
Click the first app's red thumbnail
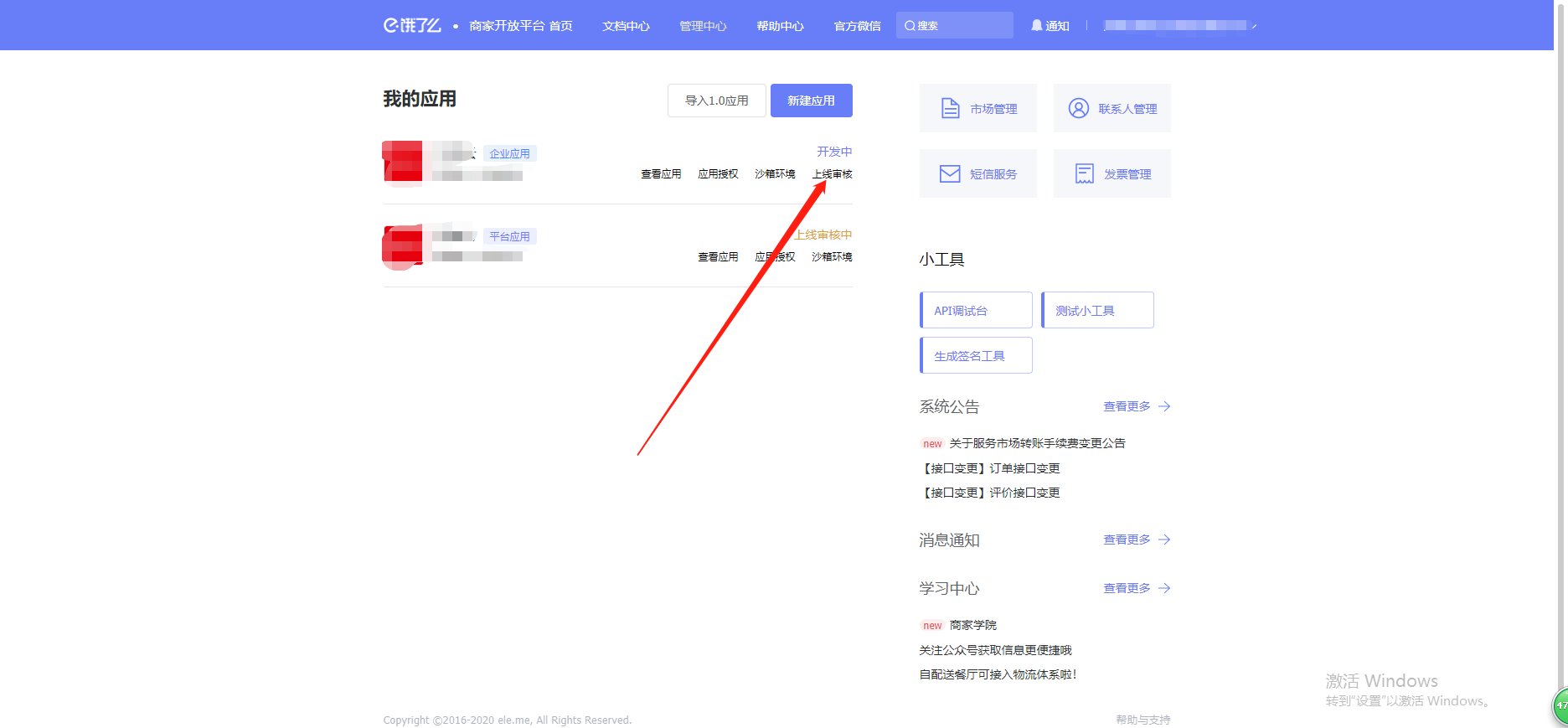403,162
